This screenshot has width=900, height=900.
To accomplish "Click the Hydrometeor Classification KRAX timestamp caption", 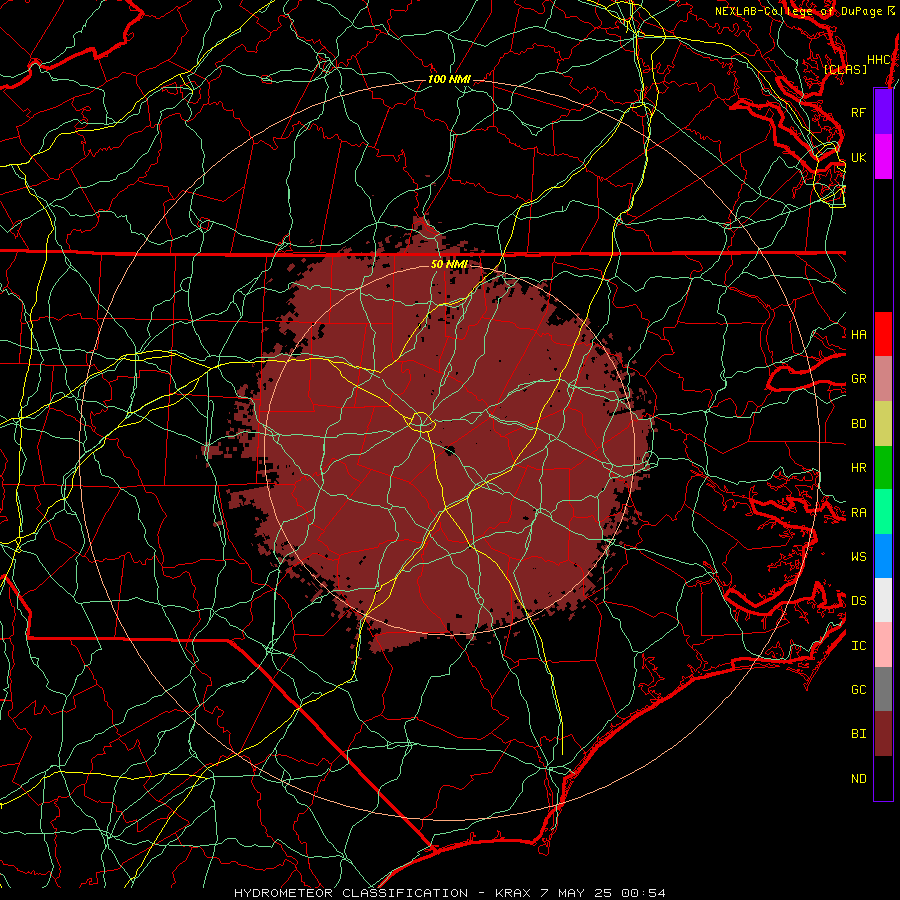I will click(x=449, y=893).
